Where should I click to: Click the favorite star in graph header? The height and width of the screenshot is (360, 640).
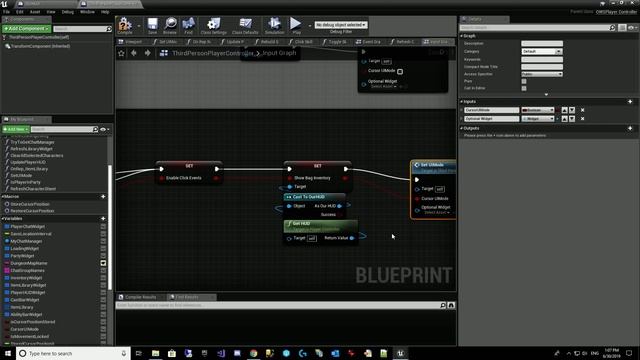[x=121, y=53]
